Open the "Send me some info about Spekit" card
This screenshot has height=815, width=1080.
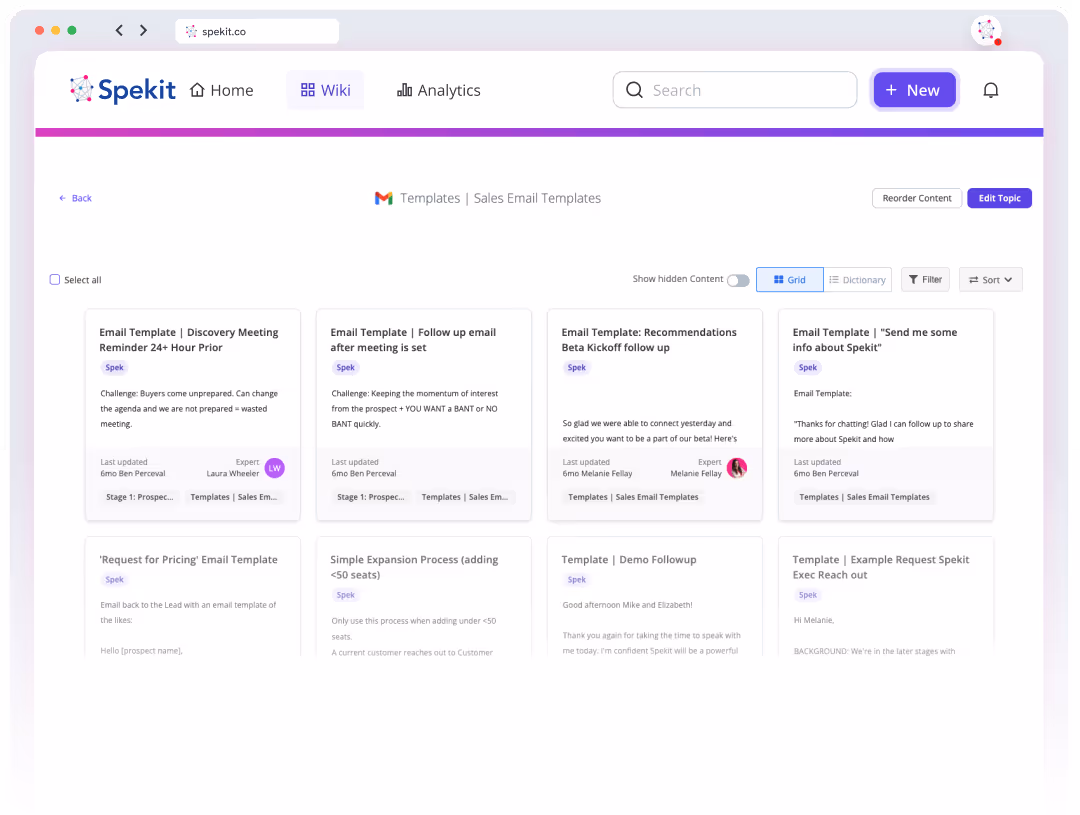[x=886, y=415]
